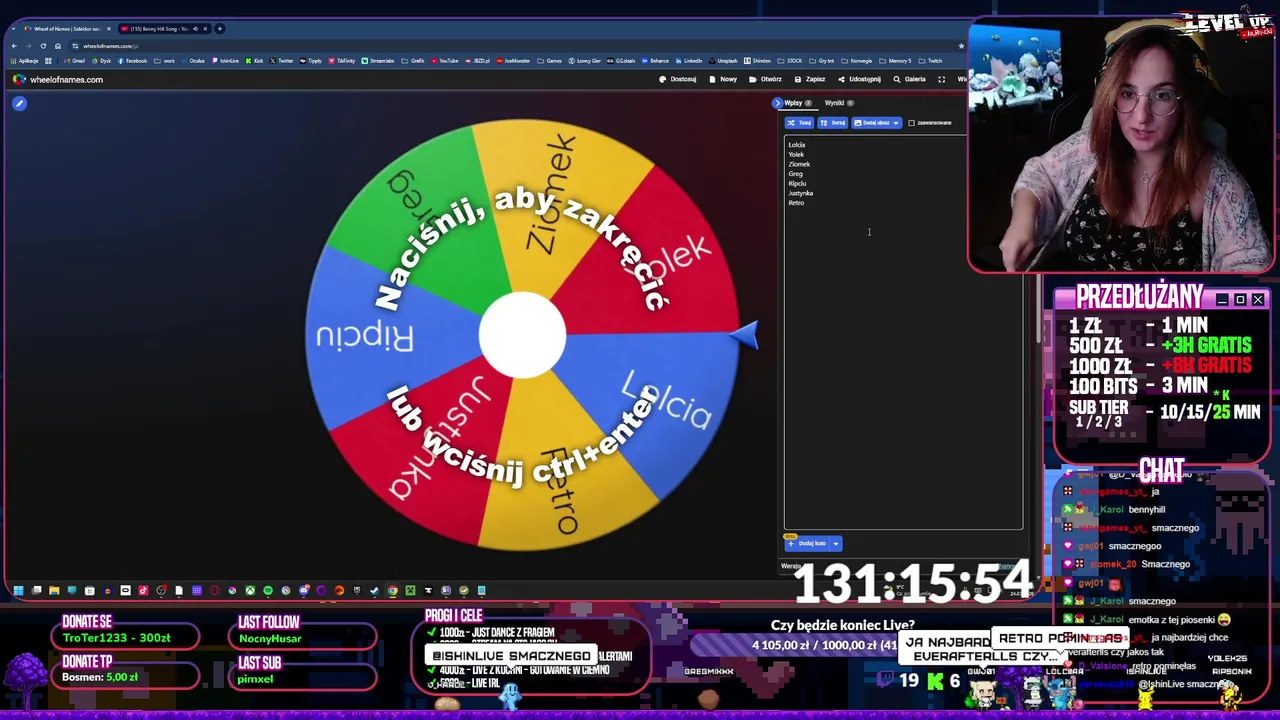Click Otwórz to open a wheel
This screenshot has height=720, width=1280.
(x=766, y=79)
